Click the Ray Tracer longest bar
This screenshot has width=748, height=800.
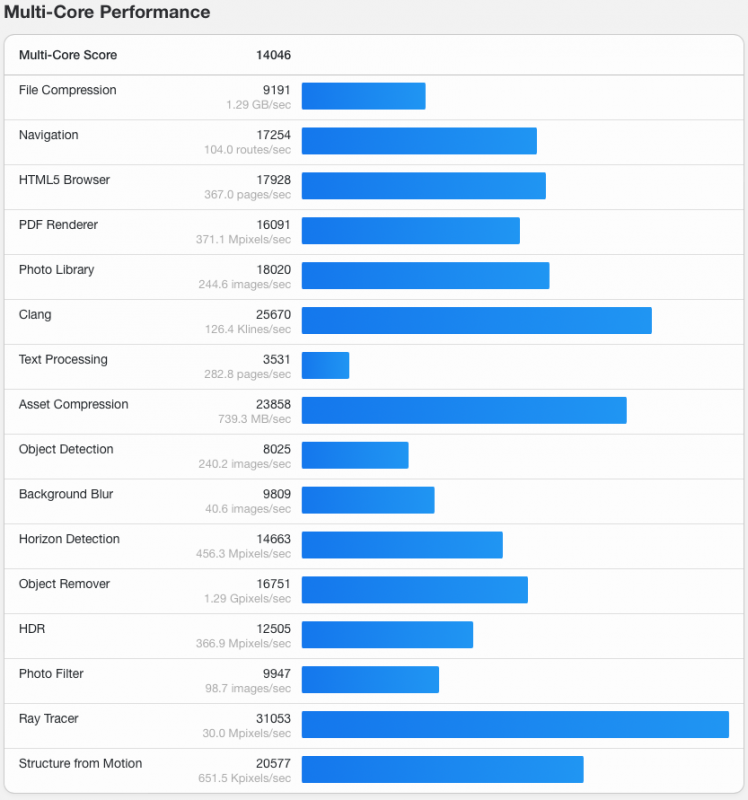515,725
